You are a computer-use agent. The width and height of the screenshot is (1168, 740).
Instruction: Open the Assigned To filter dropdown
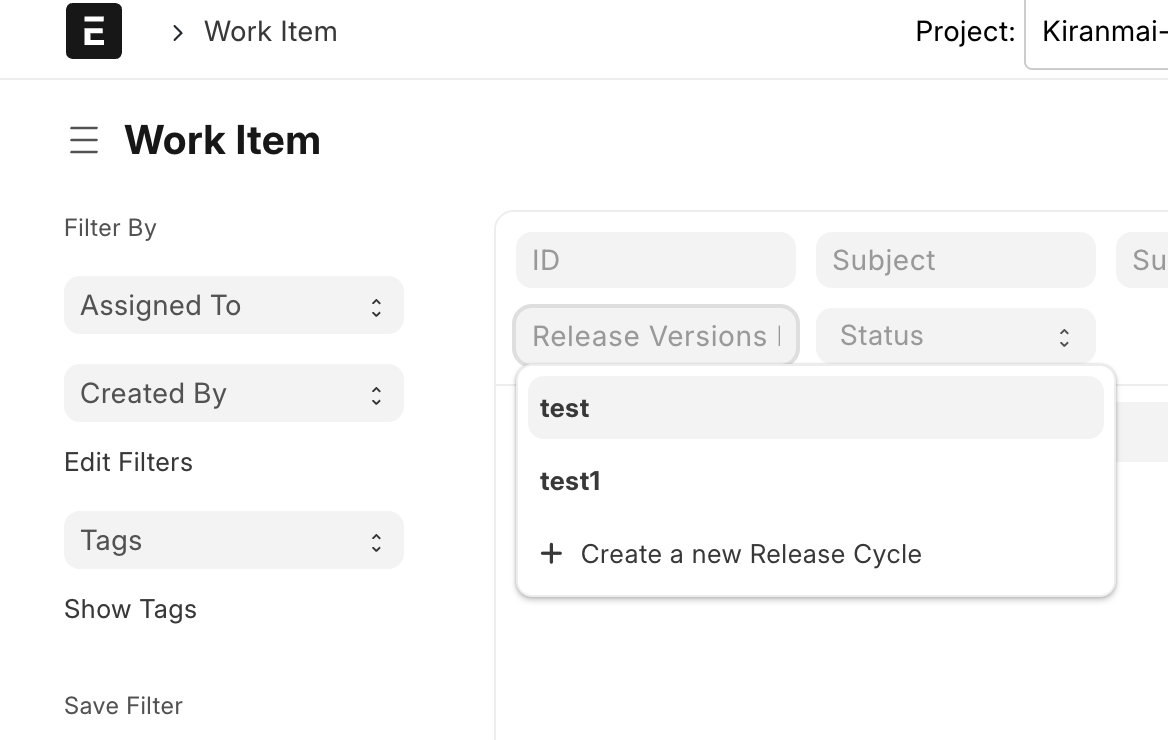pyautogui.click(x=234, y=306)
